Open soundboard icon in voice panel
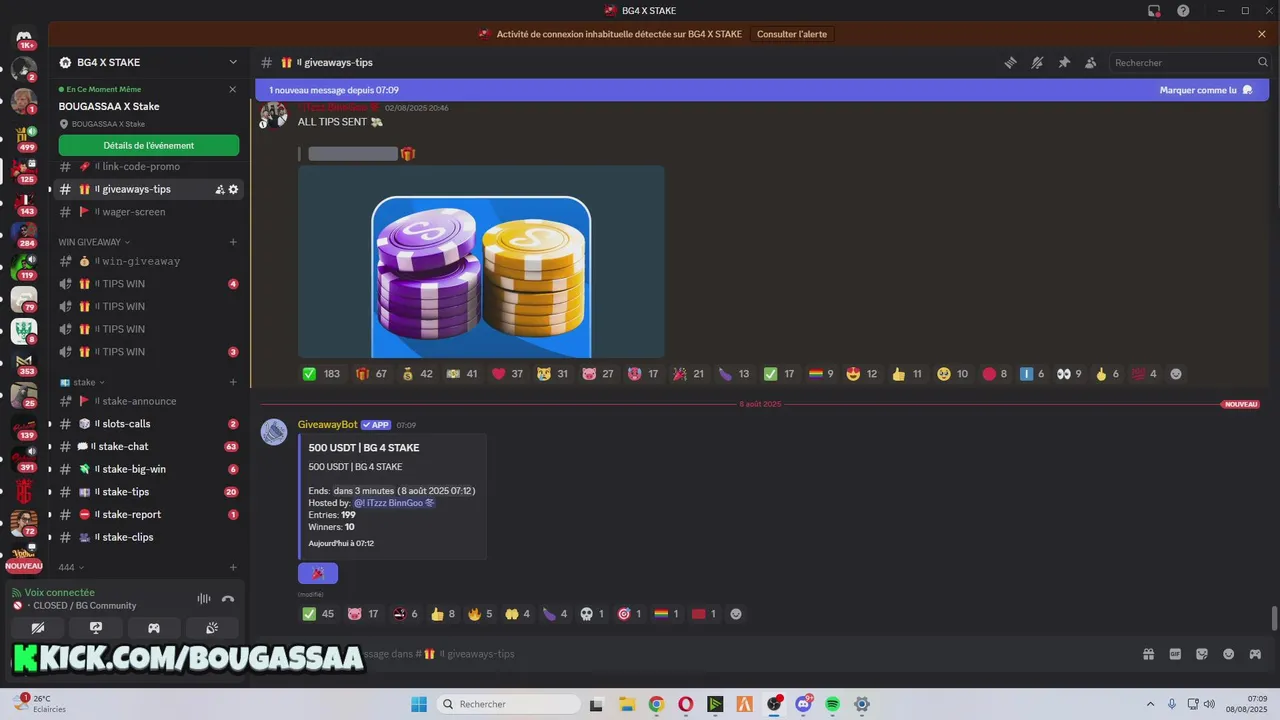Image resolution: width=1280 pixels, height=720 pixels. (212, 628)
